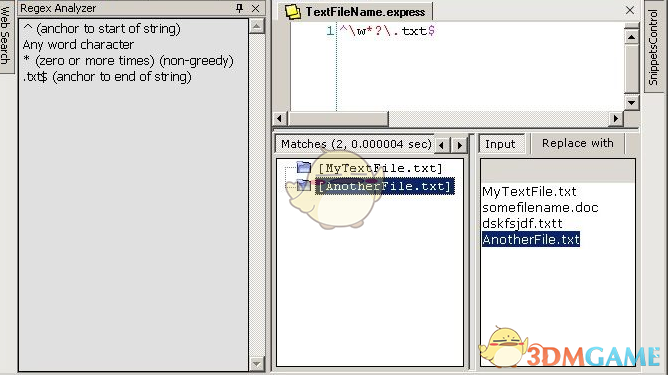
Task: Click the AnotherFile.txt match folder icon
Action: 303,185
